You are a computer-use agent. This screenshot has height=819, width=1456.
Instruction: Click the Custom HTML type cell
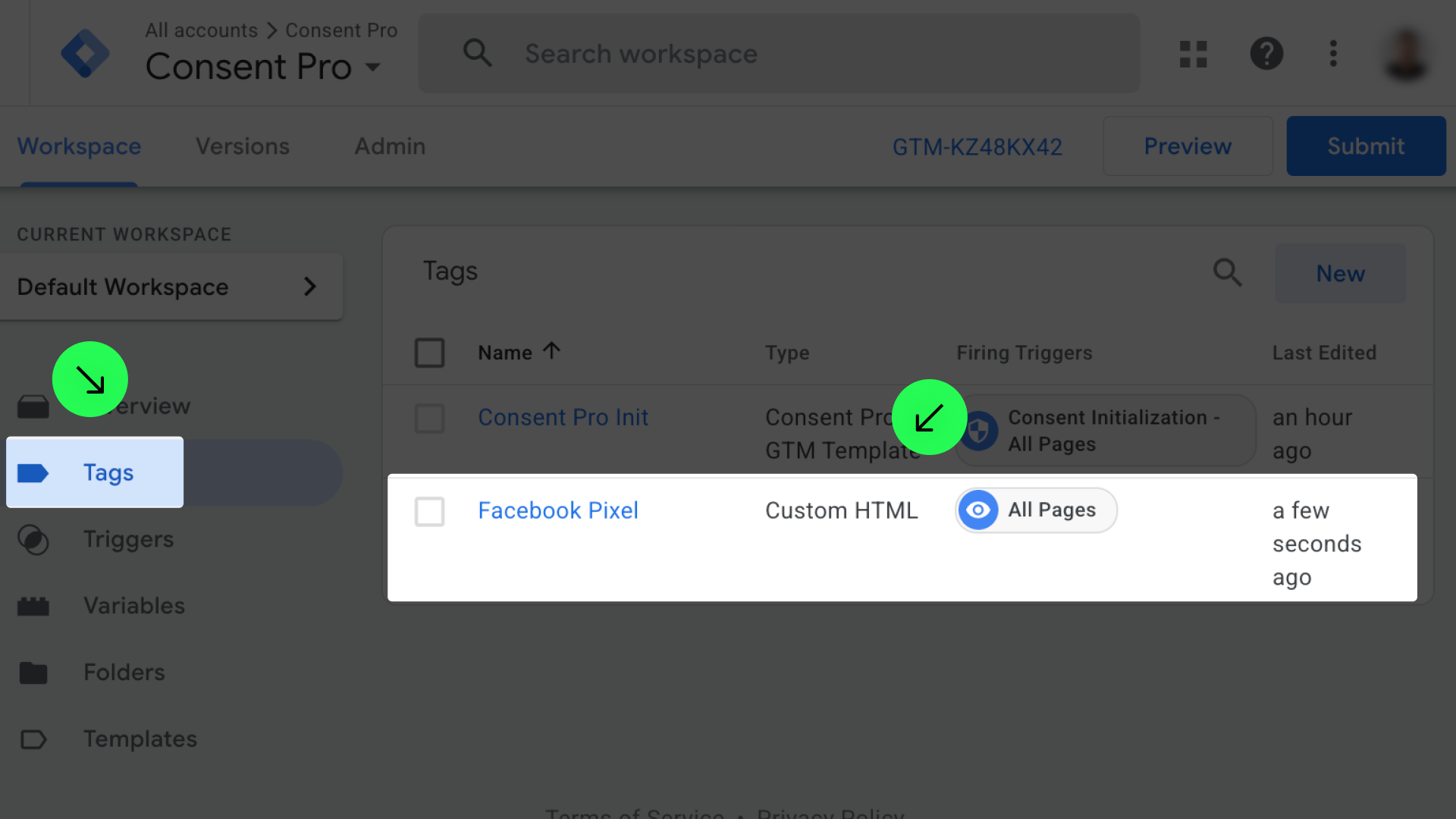coord(842,510)
